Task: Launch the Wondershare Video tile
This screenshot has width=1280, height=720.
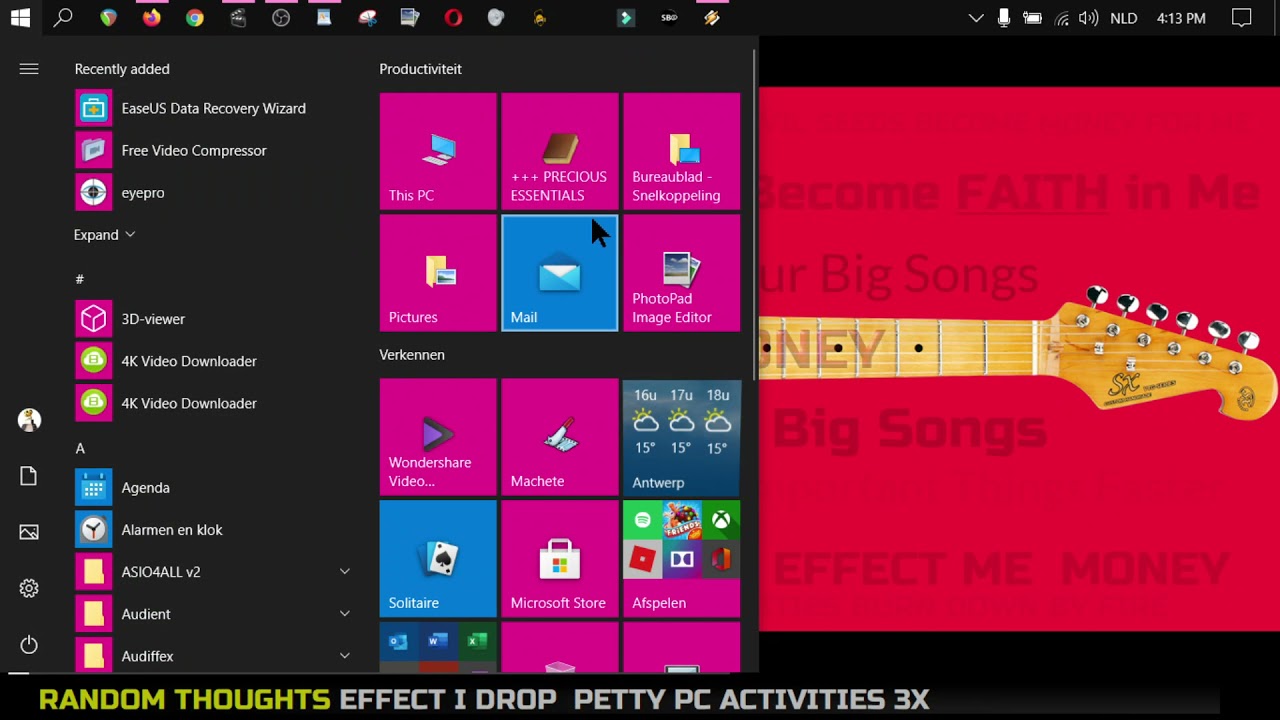Action: tap(438, 437)
